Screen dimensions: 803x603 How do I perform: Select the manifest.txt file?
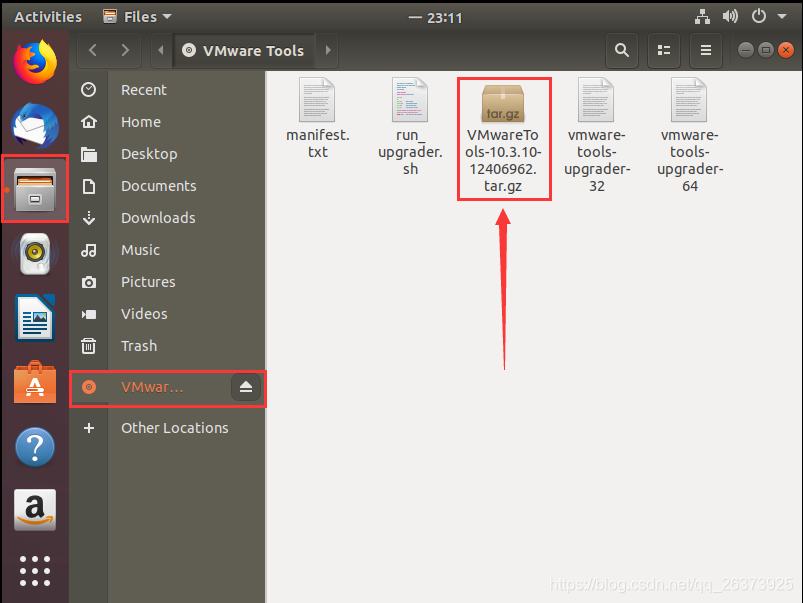click(x=318, y=118)
